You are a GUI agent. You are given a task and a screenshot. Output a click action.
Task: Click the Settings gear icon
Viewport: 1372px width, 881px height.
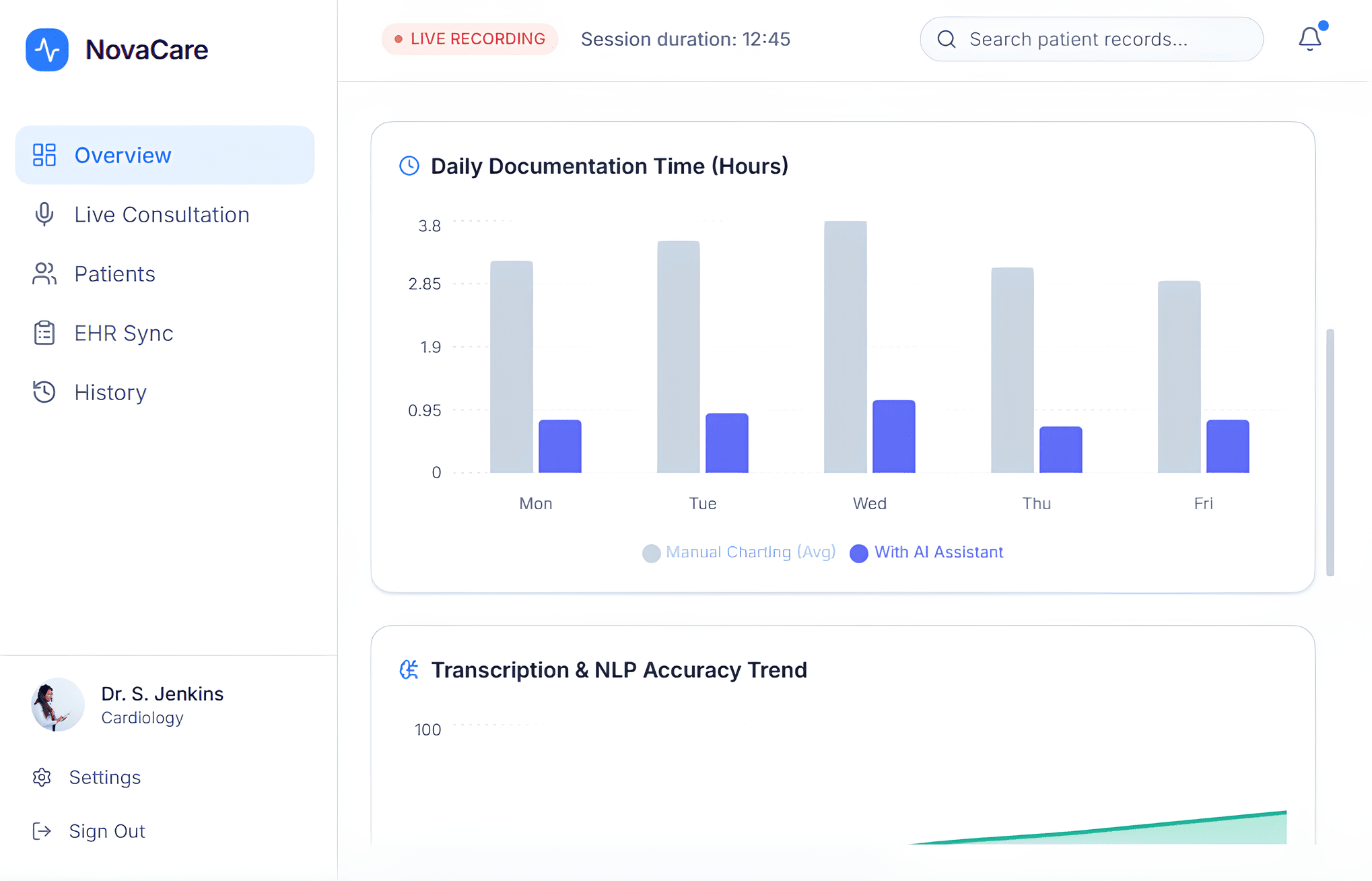41,777
